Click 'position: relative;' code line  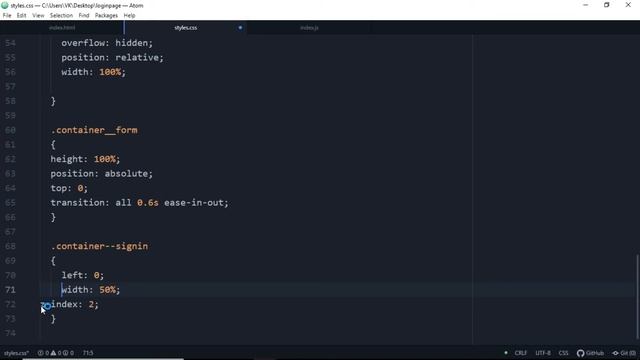click(112, 58)
